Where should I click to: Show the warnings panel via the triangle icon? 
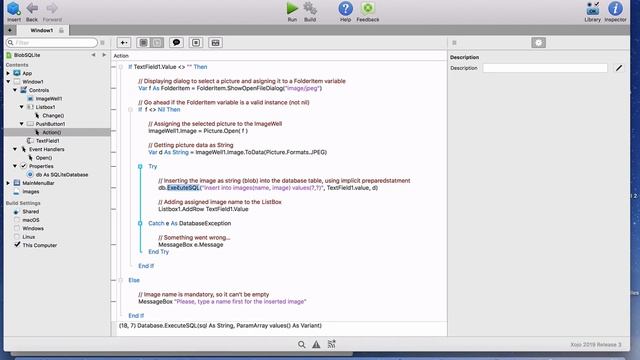click(316, 344)
